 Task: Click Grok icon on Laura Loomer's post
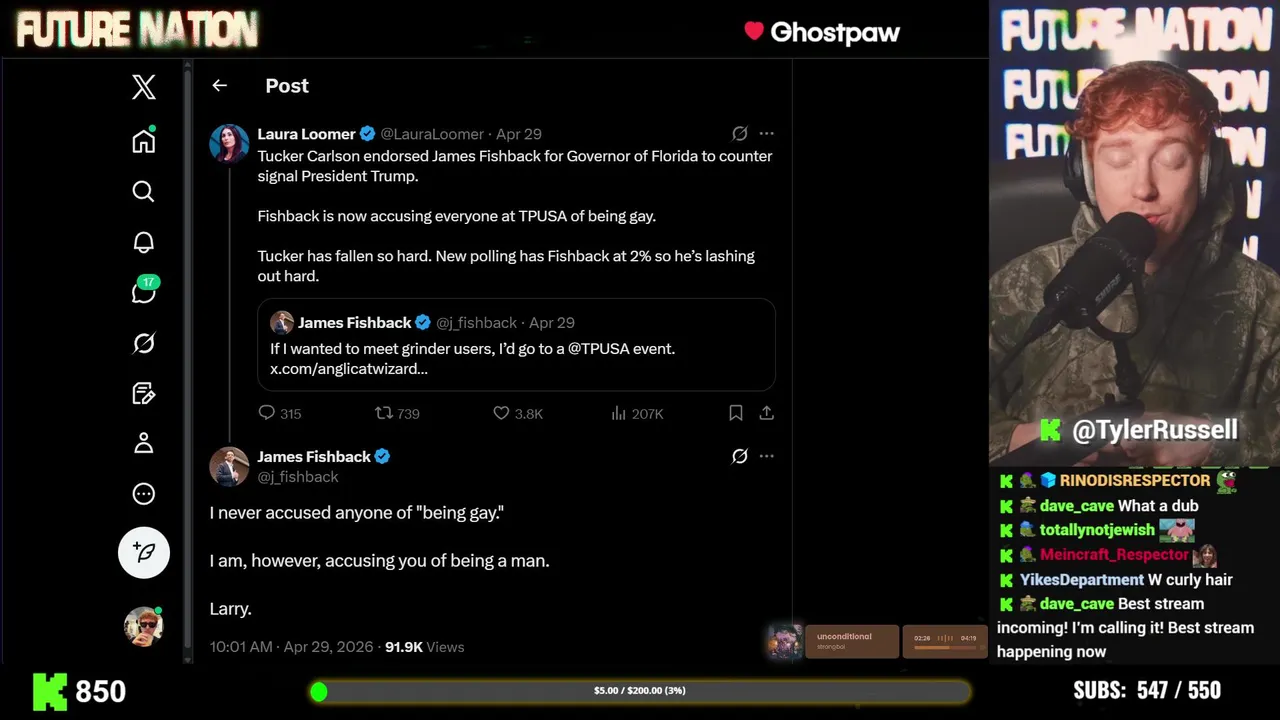[740, 133]
